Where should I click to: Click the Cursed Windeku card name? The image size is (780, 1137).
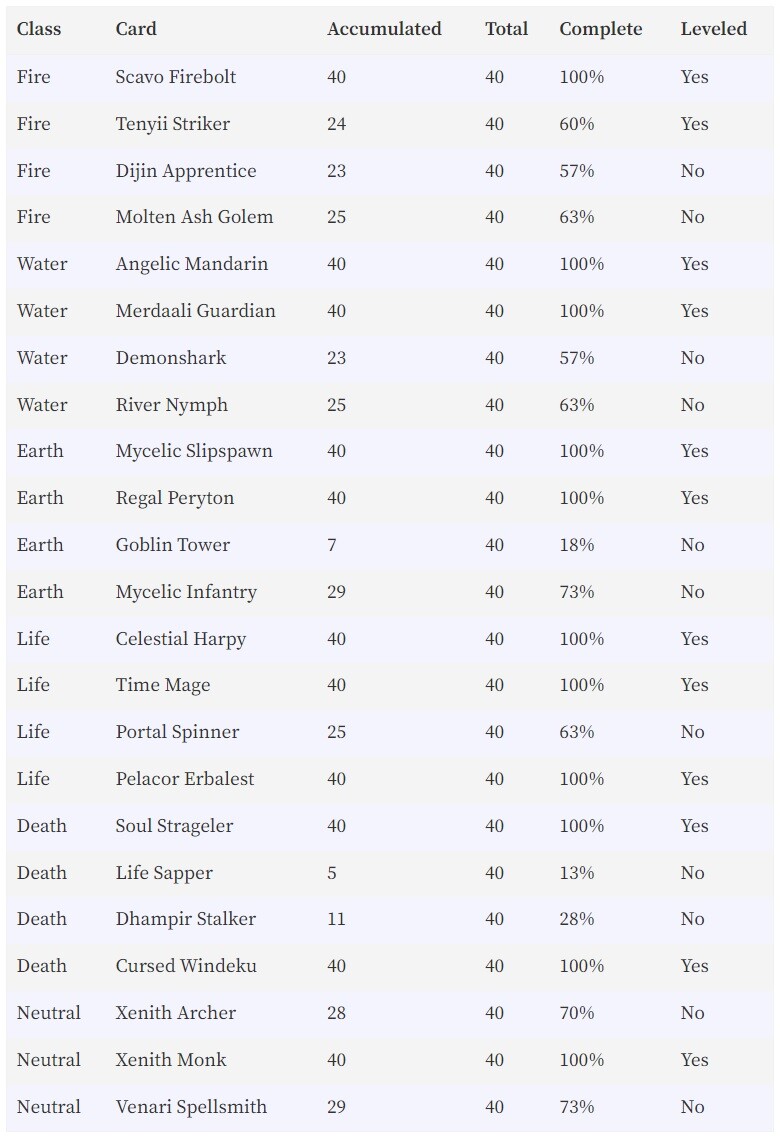point(186,966)
